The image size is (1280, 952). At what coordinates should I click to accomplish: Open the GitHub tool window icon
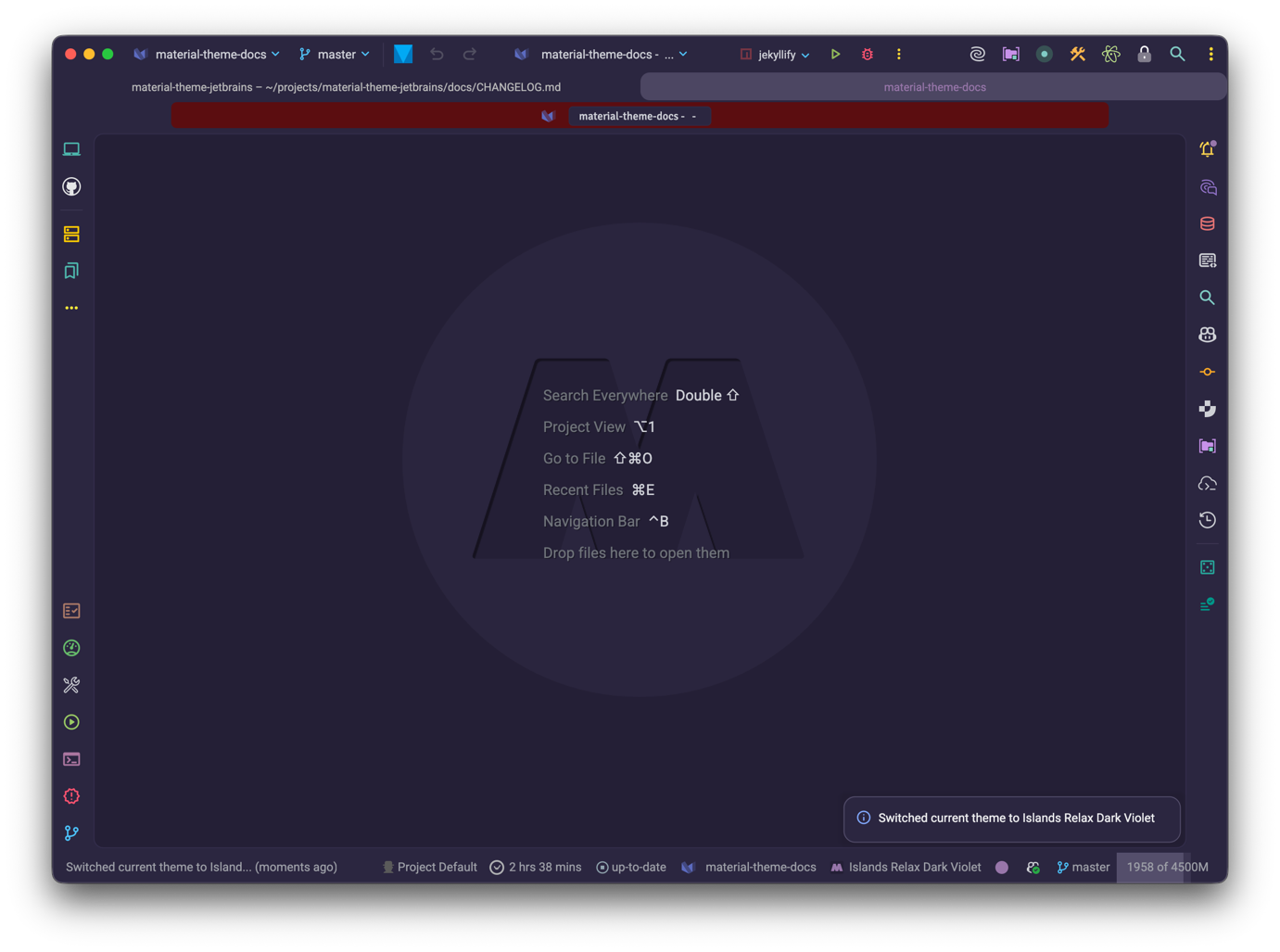(71, 187)
